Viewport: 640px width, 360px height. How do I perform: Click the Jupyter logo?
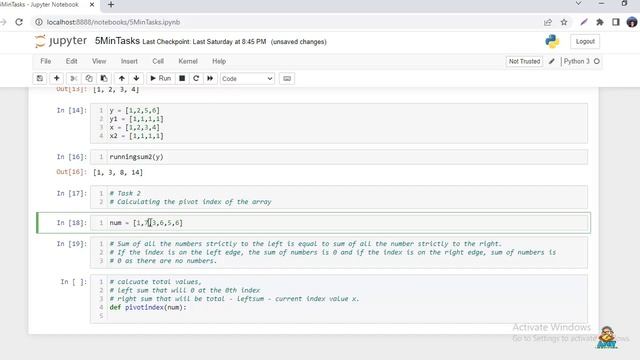click(61, 41)
